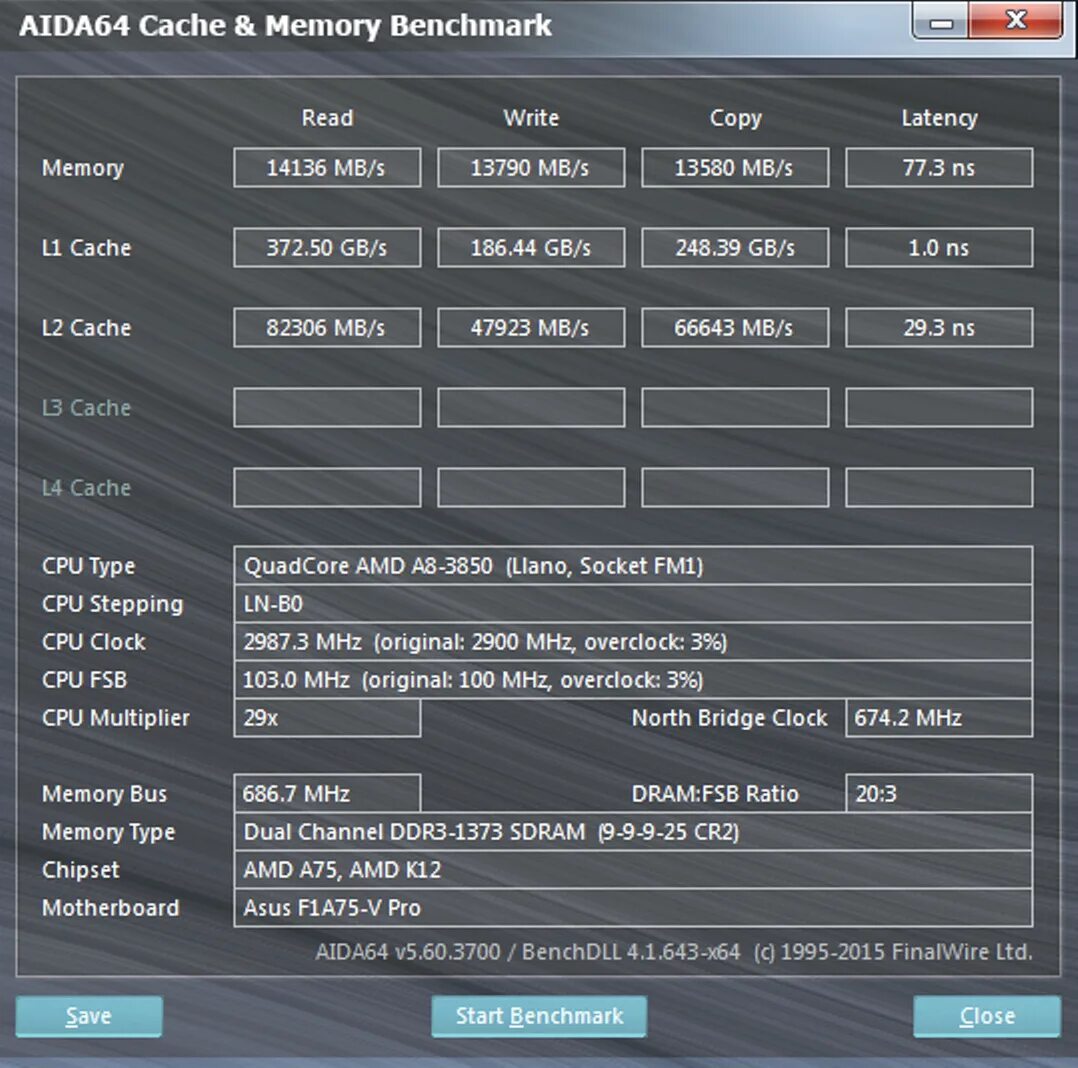Select Memory Read value 14136 MB/s

pyautogui.click(x=327, y=167)
